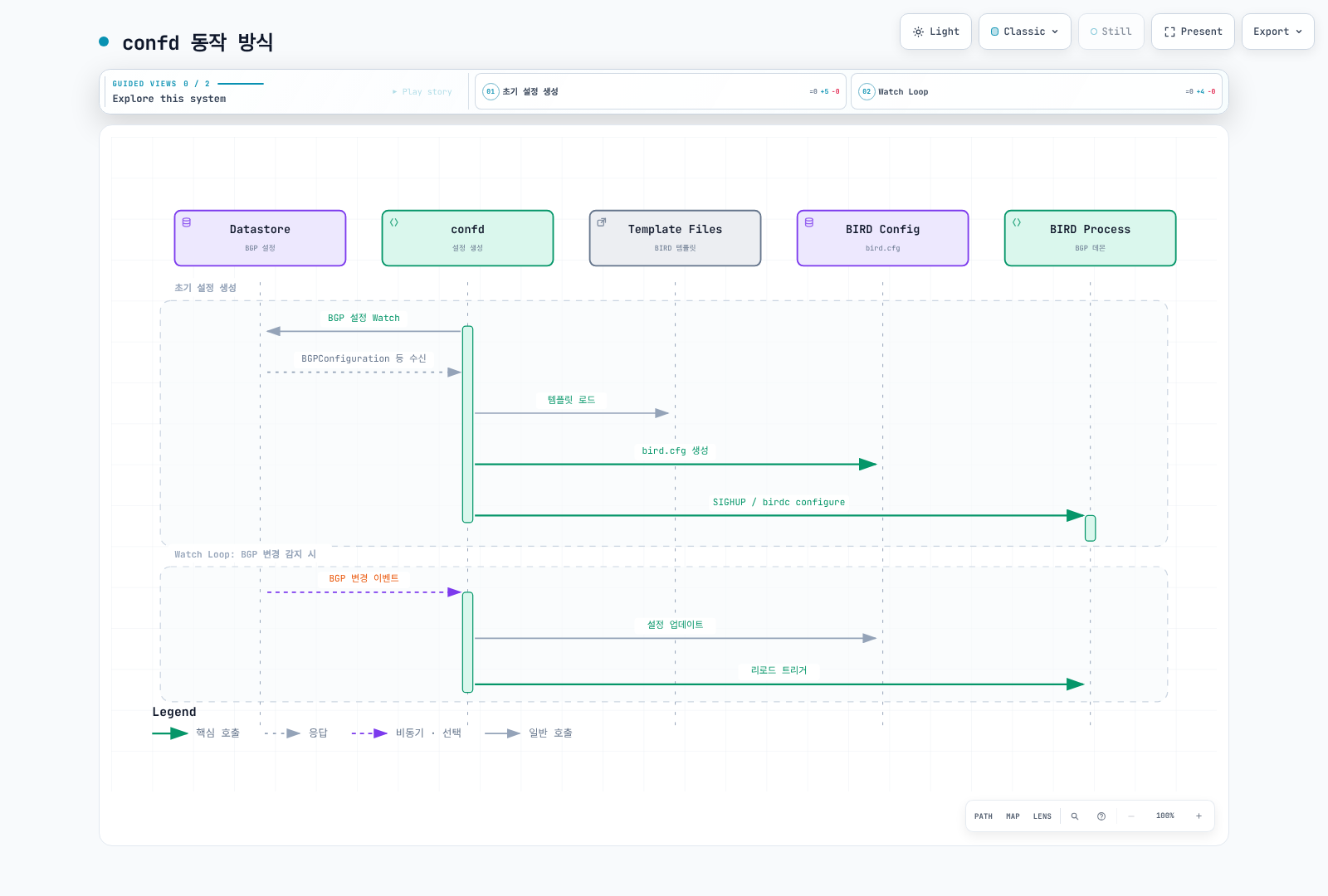Screen dimensions: 1328x896
Task: Click the green solid arrow legend icon
Action: [170, 733]
